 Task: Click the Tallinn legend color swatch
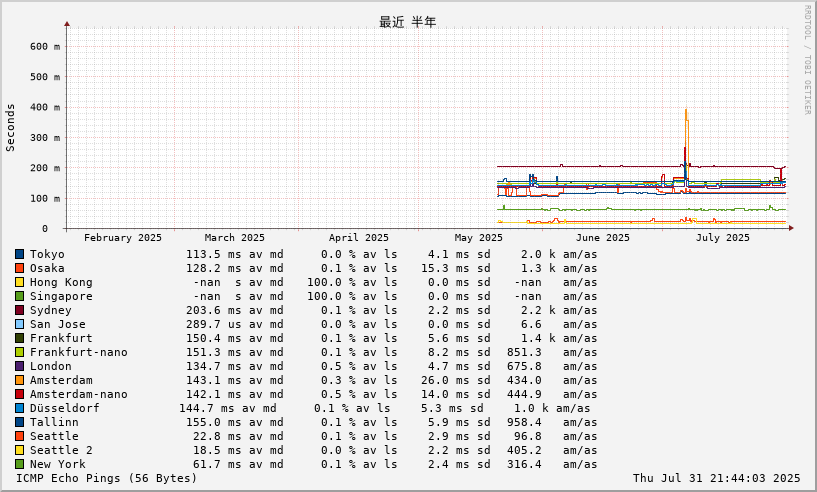click(19, 423)
